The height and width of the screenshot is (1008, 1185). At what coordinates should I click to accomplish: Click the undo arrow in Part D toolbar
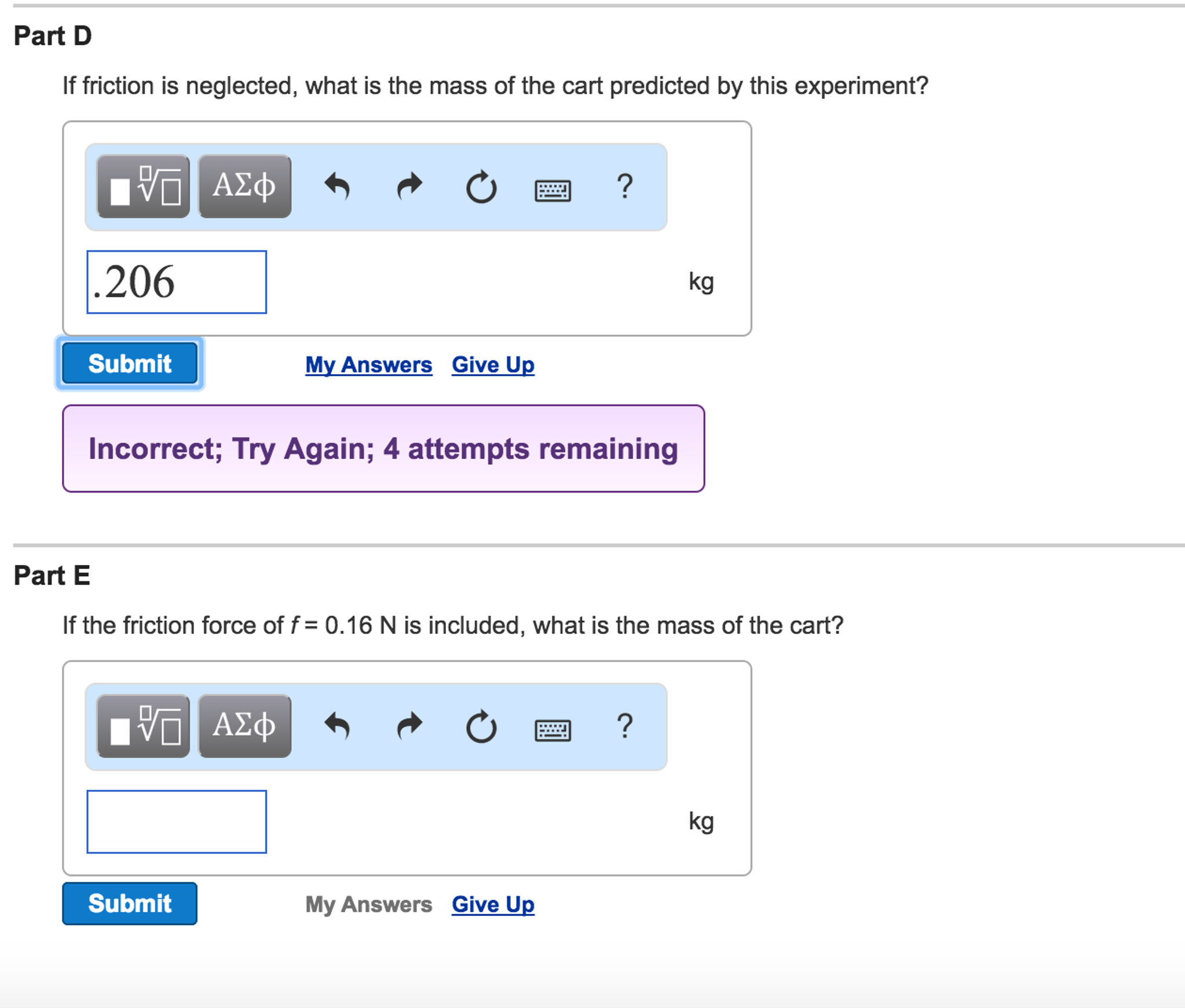(337, 186)
